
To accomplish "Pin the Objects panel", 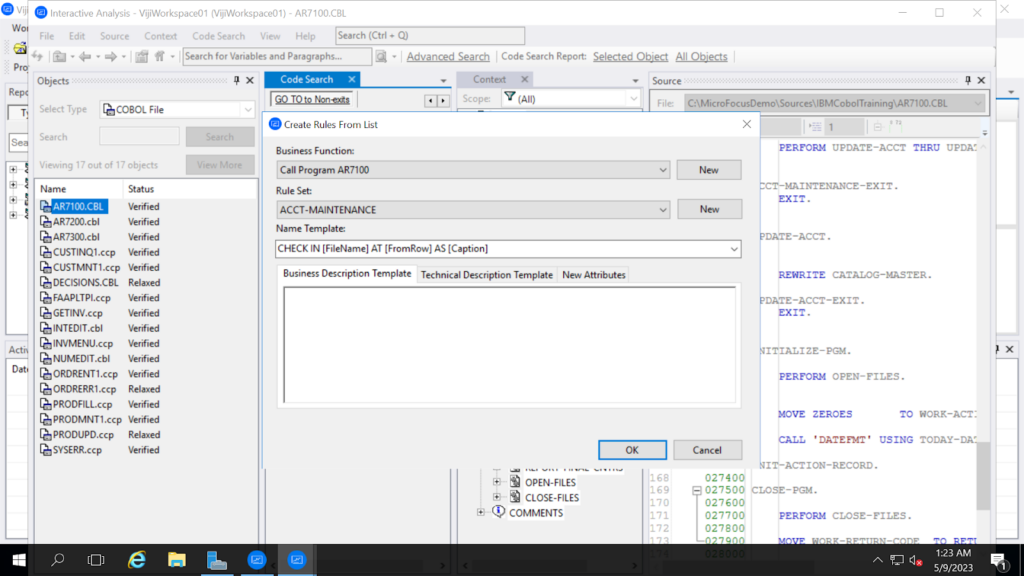I will tap(236, 80).
